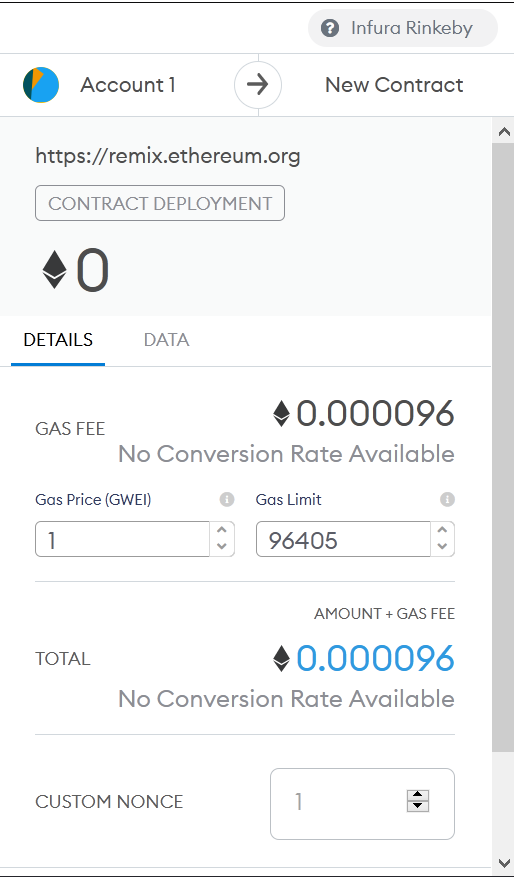Click the scrollbar down arrow
Viewport: 514px width, 877px height.
(503, 862)
